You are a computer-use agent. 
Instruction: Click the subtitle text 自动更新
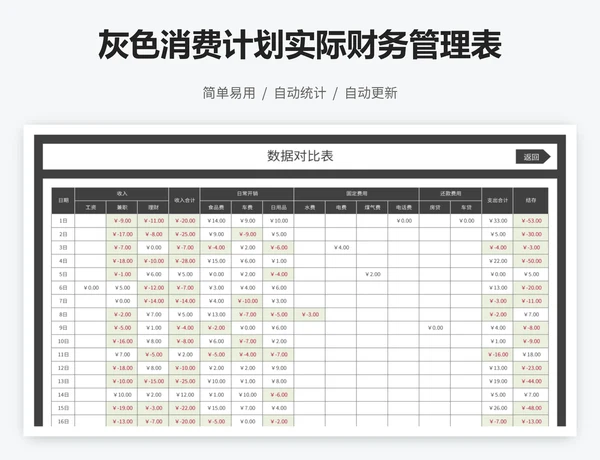pos(371,93)
